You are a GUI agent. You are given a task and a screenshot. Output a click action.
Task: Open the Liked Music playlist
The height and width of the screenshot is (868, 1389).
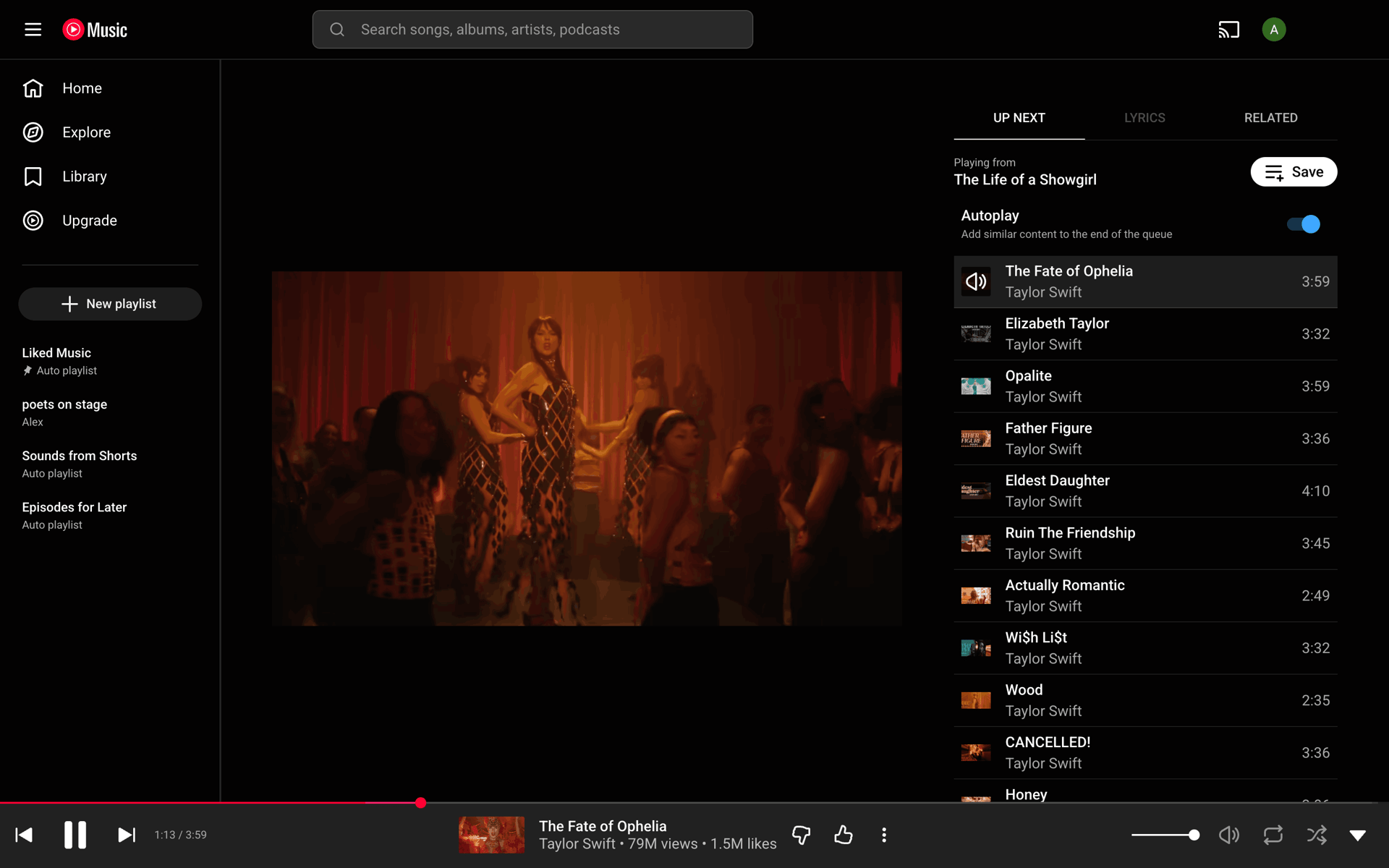[110, 361]
